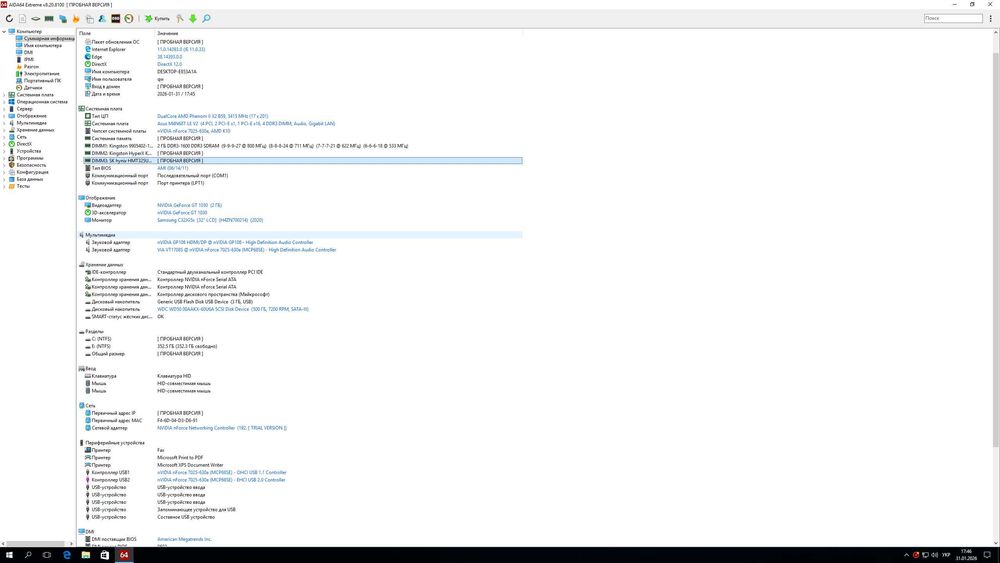1000x563 pixels.
Task: Open the Samsung C32G5x monitor link
Action: 210,220
